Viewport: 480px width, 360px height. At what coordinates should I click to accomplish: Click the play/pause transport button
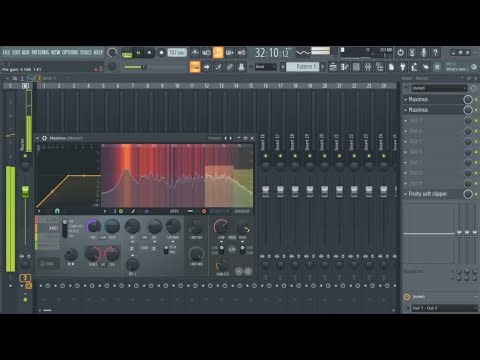(x=138, y=53)
